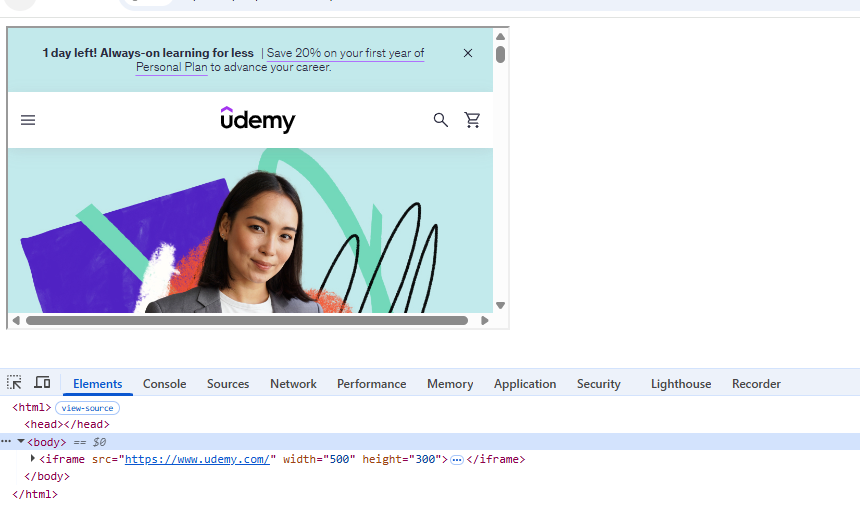Click the Udemy logo
The image size is (860, 509).
[258, 120]
